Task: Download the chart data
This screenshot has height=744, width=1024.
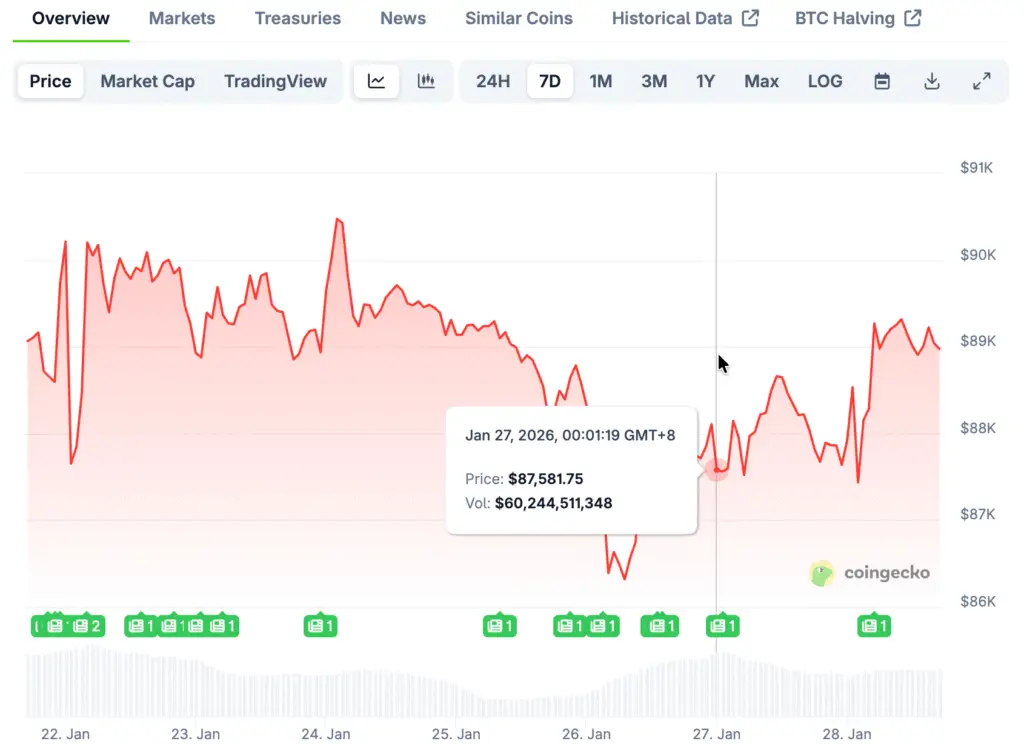Action: 932,81
